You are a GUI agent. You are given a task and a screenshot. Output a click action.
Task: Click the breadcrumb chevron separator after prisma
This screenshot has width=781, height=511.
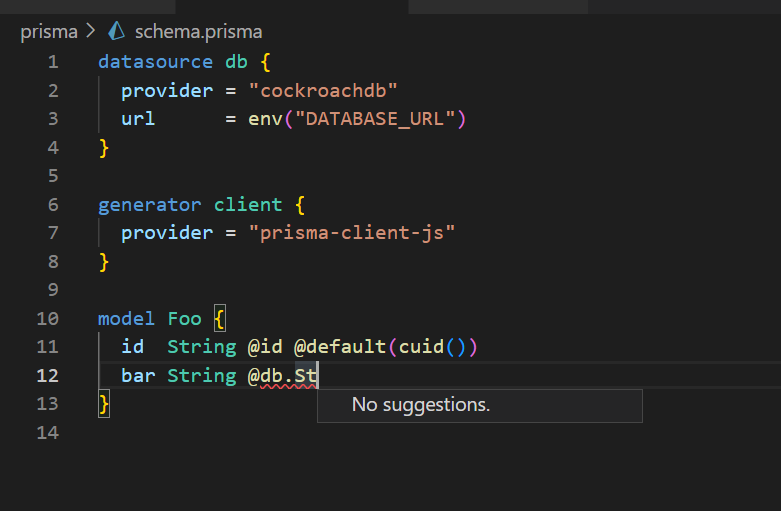[x=91, y=31]
